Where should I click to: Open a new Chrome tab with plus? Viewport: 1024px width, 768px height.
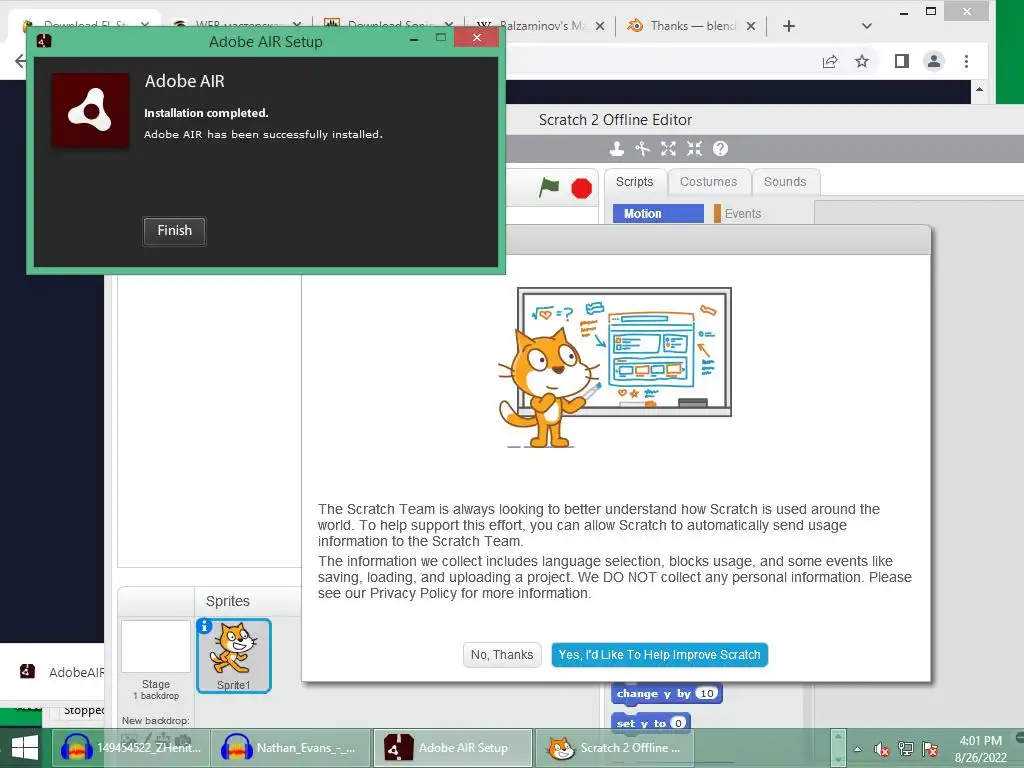coord(789,26)
